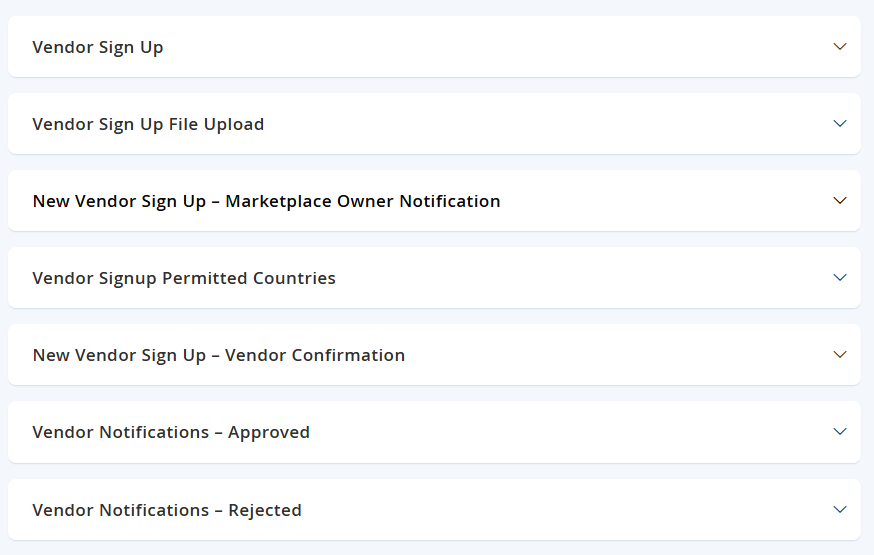Click blank area of Vendor Sign Up card

(496, 47)
